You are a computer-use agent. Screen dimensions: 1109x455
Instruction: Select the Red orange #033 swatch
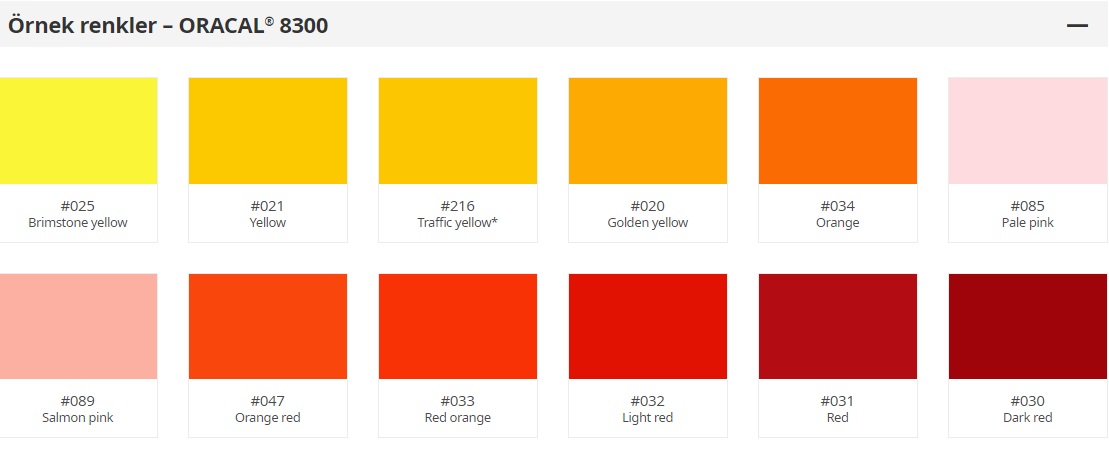pos(458,326)
